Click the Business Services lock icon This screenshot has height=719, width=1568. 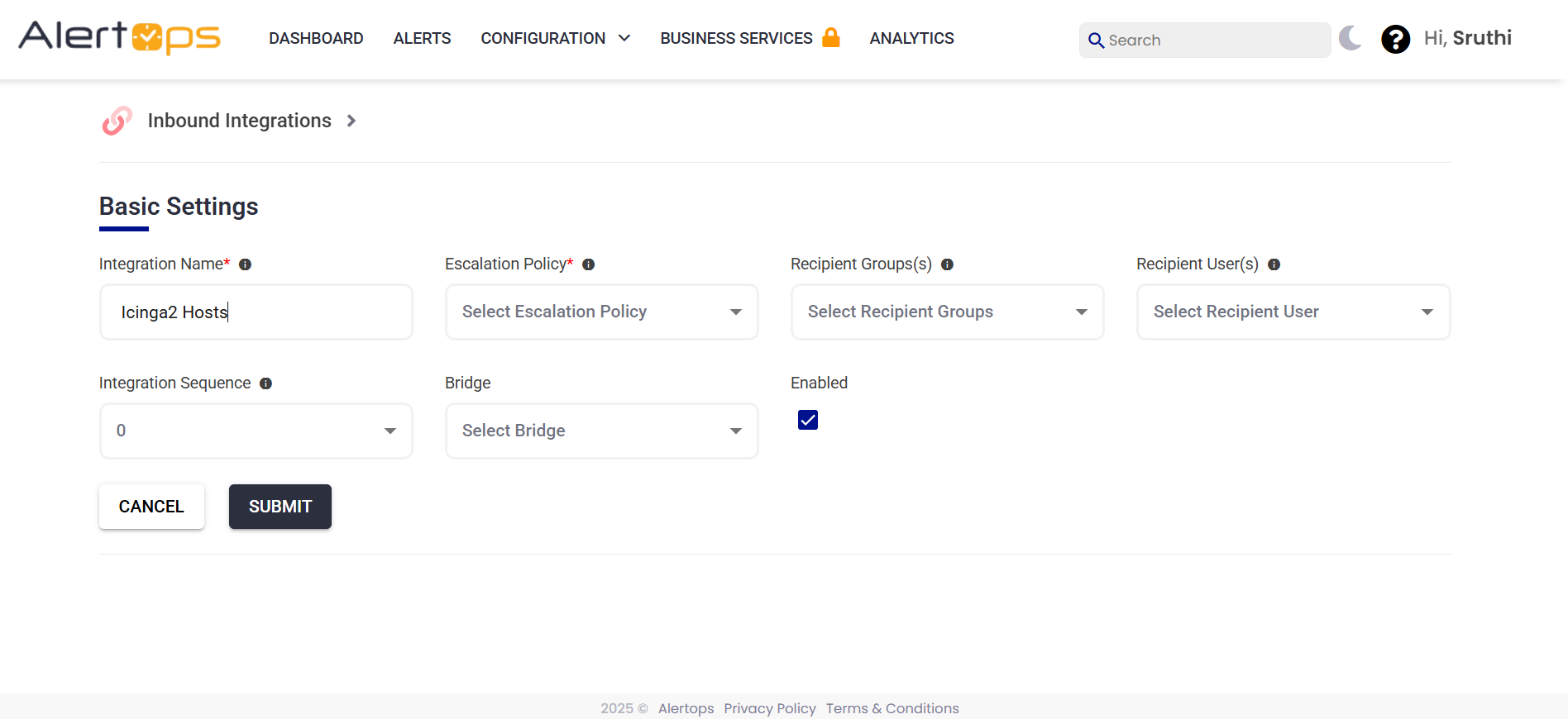(831, 38)
